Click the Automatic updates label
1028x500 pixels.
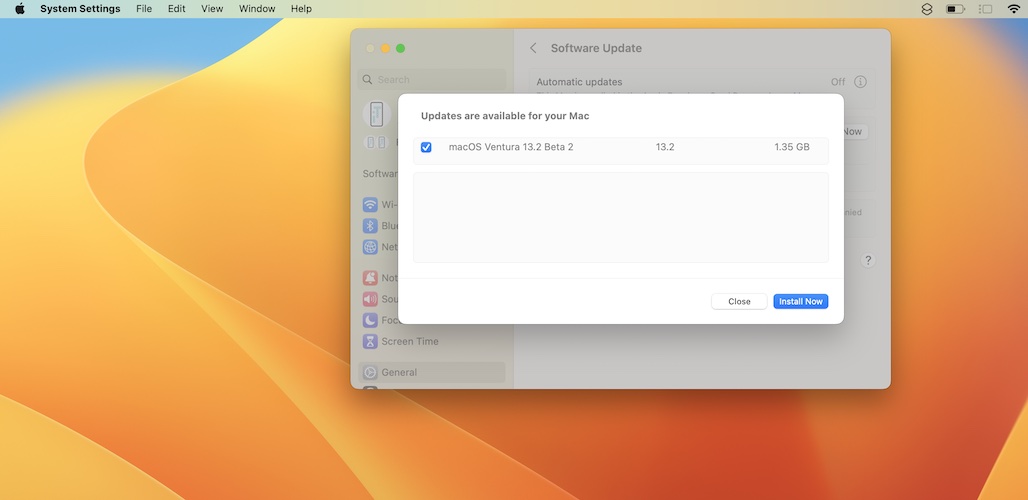point(579,82)
